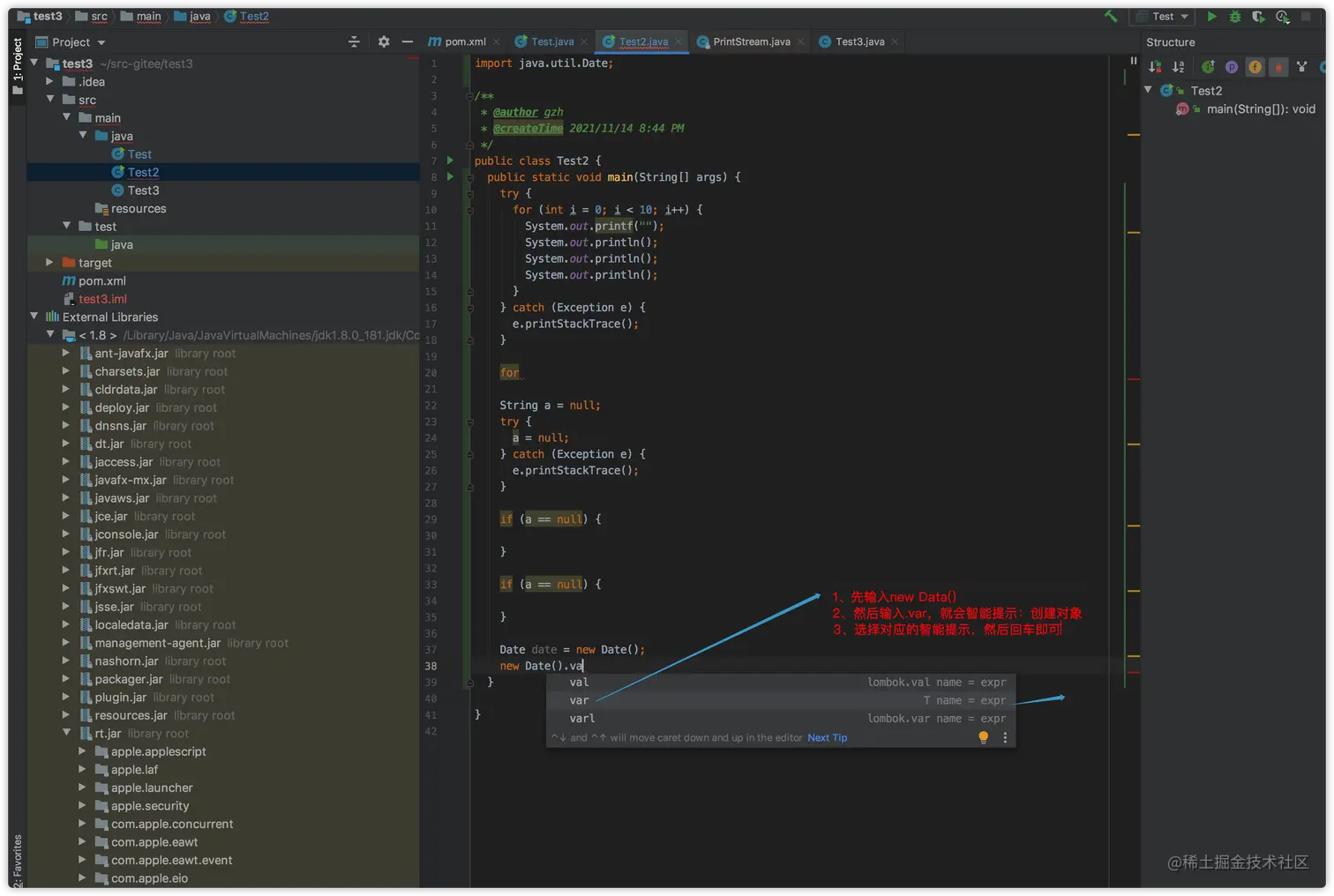Collapse External Libraries node
The image size is (1334, 896).
[34, 316]
